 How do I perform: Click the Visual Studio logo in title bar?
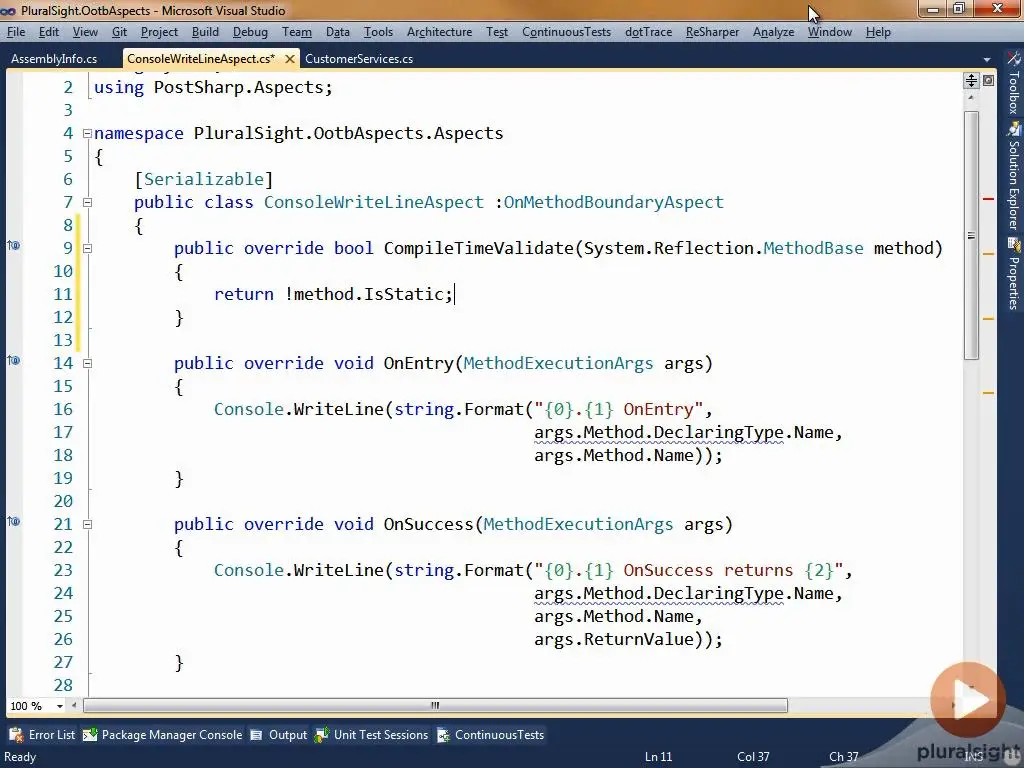pyautogui.click(x=8, y=10)
